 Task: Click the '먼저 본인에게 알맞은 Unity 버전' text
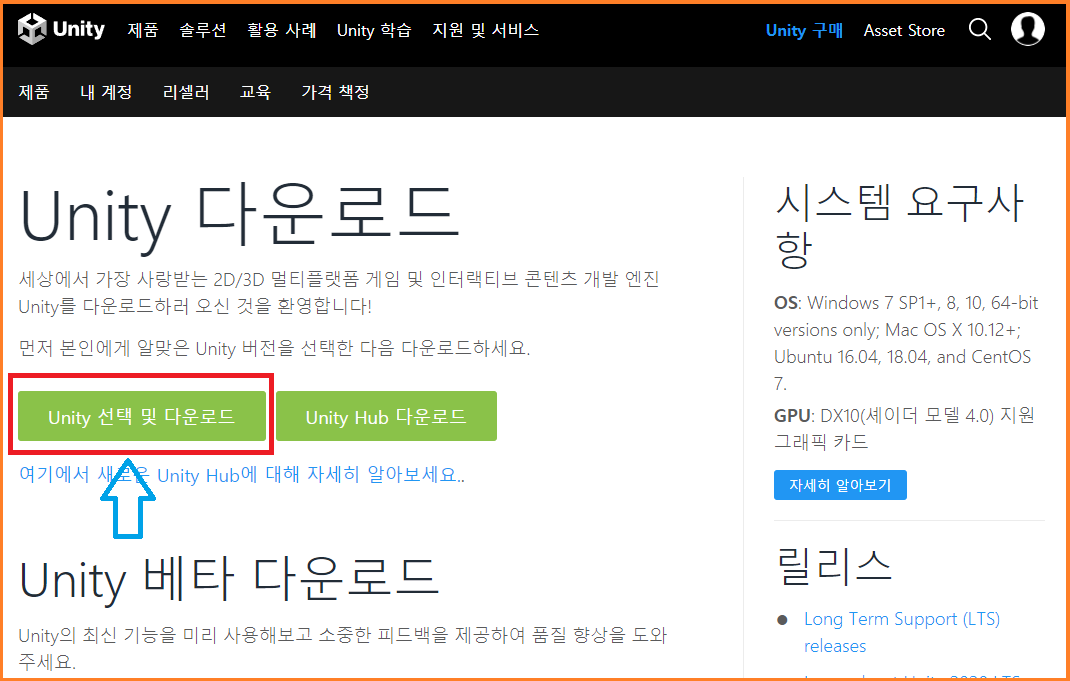tap(274, 348)
